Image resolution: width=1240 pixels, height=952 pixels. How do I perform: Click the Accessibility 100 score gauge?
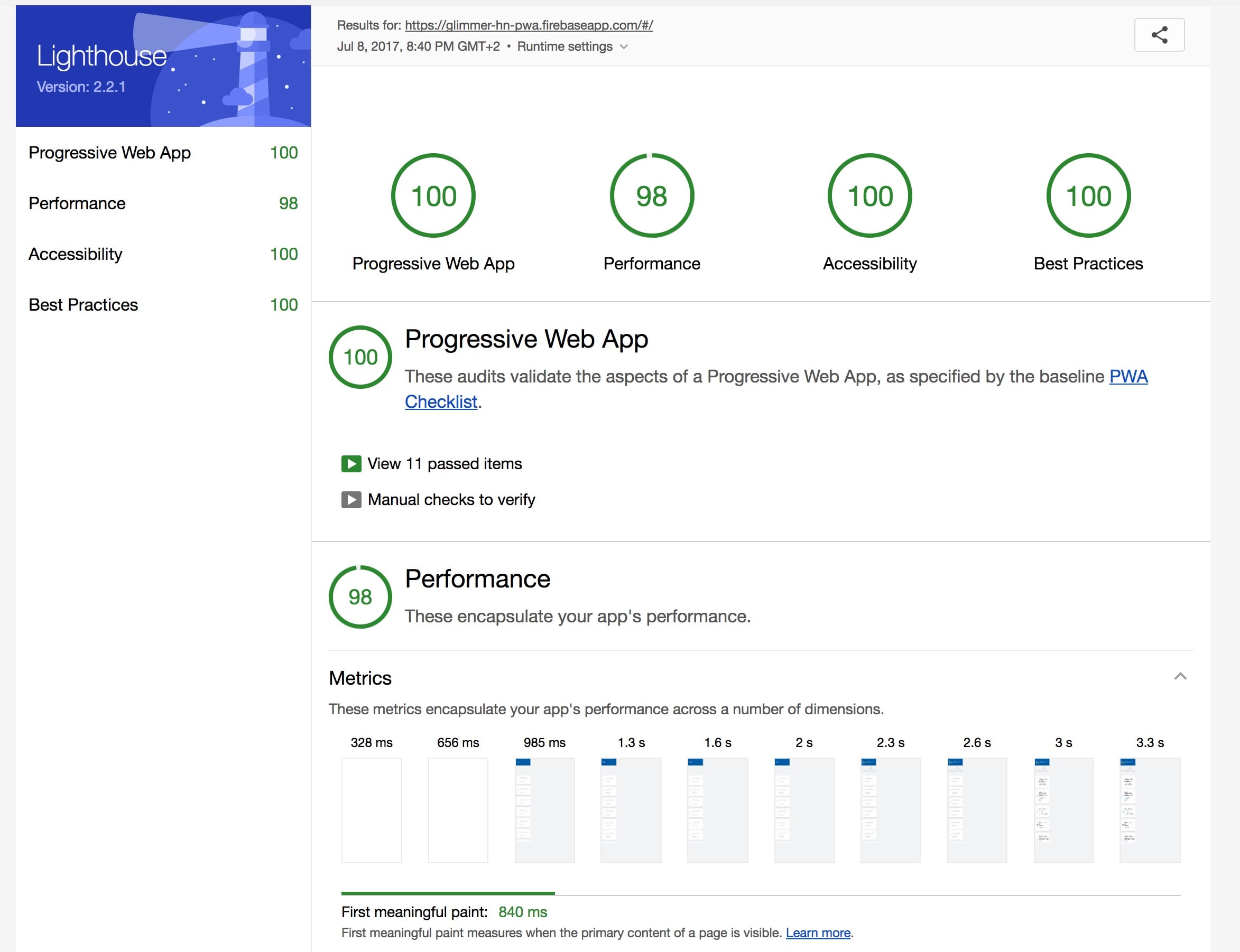click(x=869, y=195)
